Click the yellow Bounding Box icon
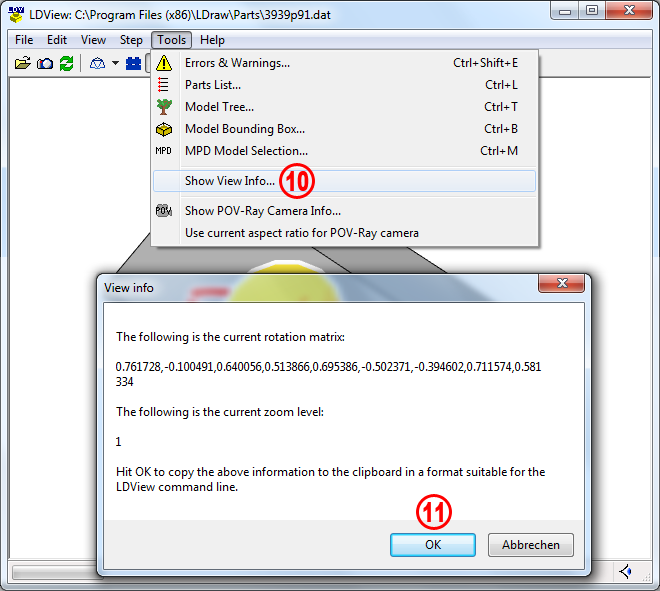This screenshot has height=591, width=660. [164, 129]
